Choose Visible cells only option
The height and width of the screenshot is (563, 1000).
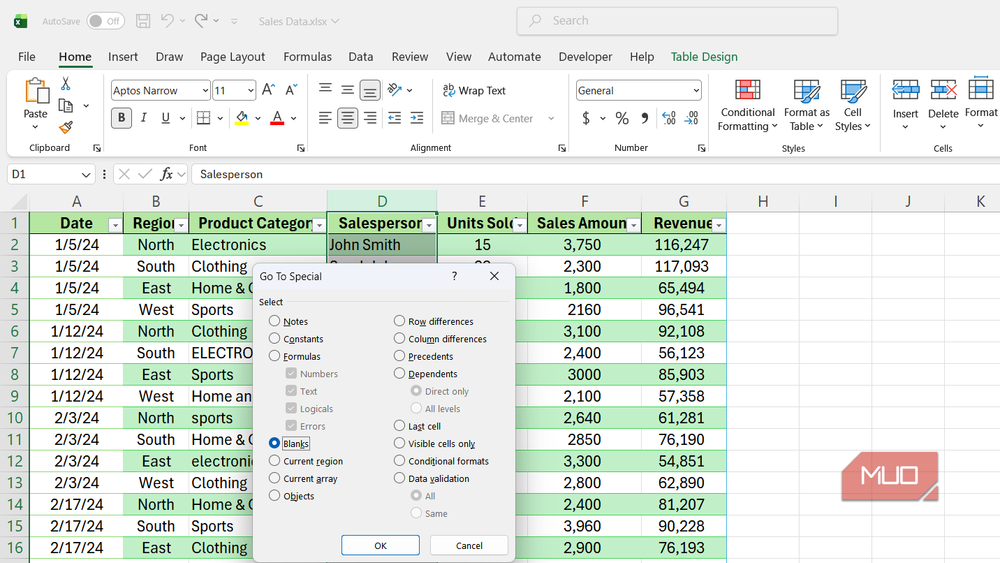(x=399, y=442)
